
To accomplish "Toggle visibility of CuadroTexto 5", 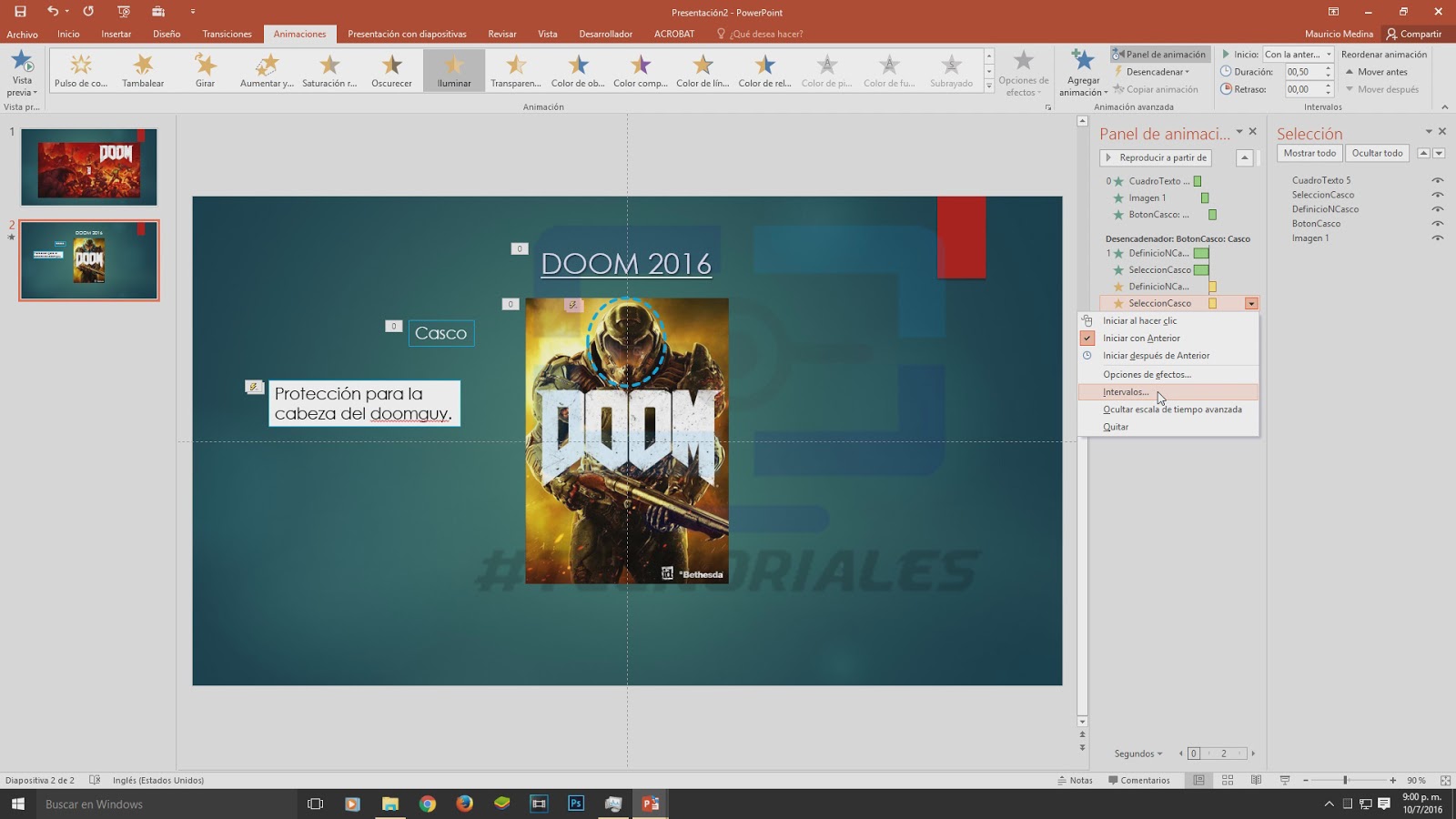I will pyautogui.click(x=1439, y=180).
